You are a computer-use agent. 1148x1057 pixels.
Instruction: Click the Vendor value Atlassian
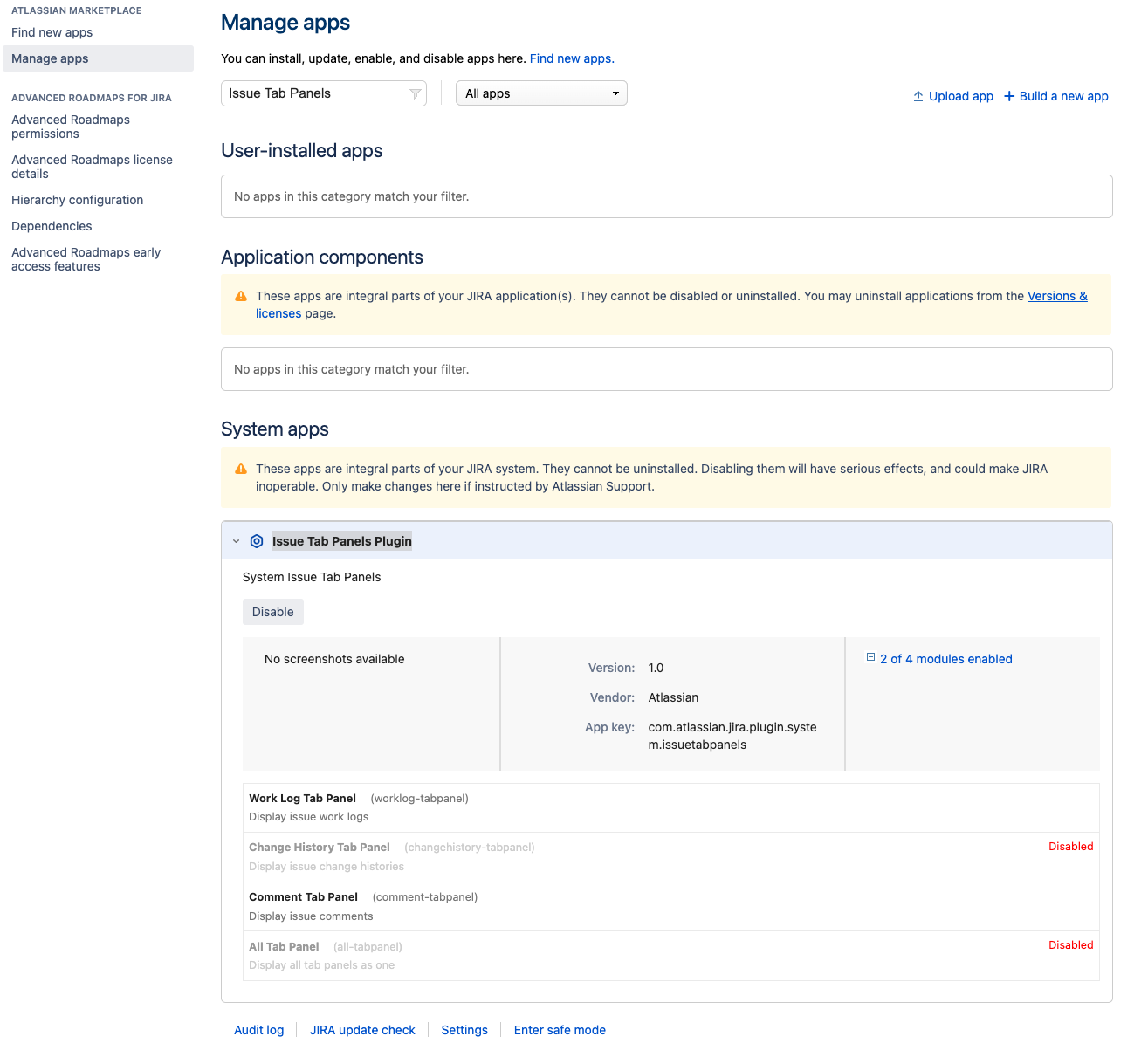[x=673, y=697]
